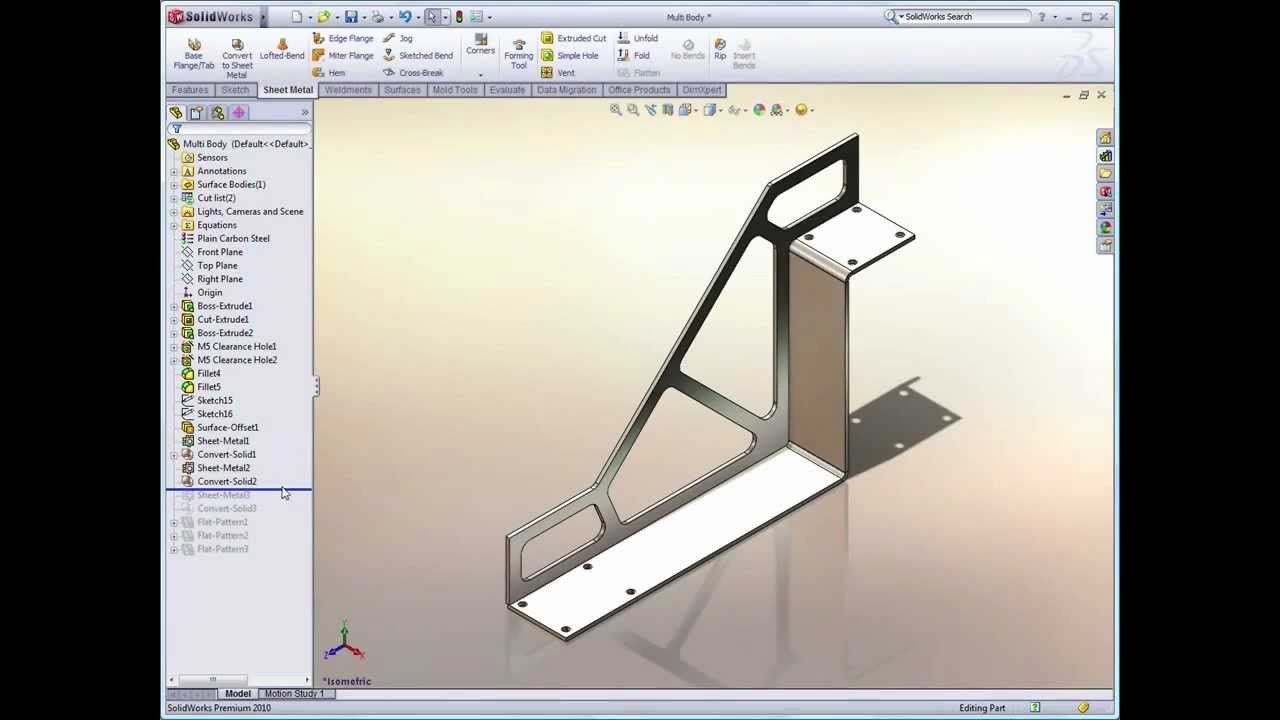This screenshot has width=1280, height=720.
Task: Open the Corners dropdown arrow
Action: point(480,74)
